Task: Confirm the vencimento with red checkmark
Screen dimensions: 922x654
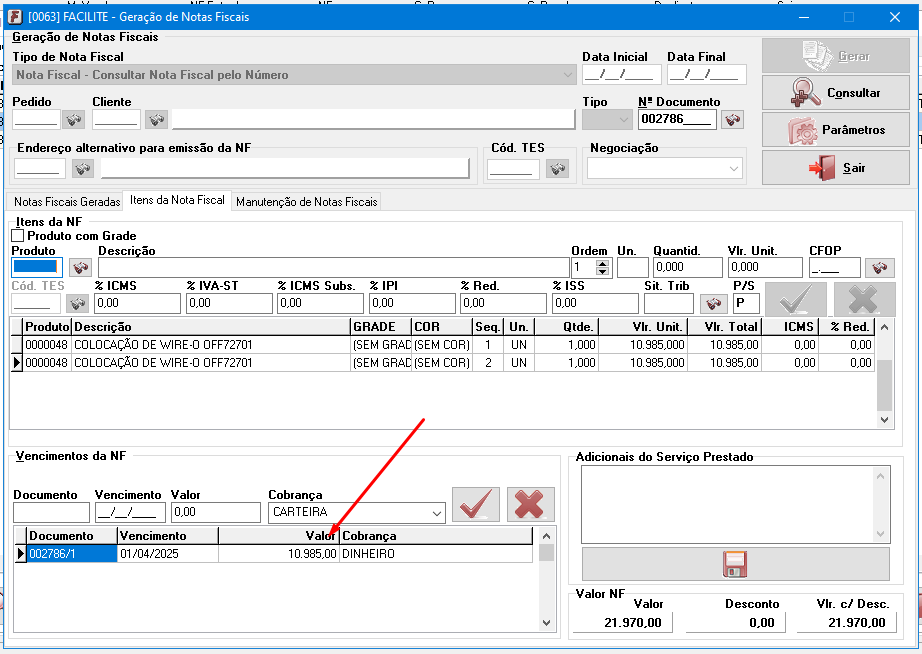Action: (476, 504)
